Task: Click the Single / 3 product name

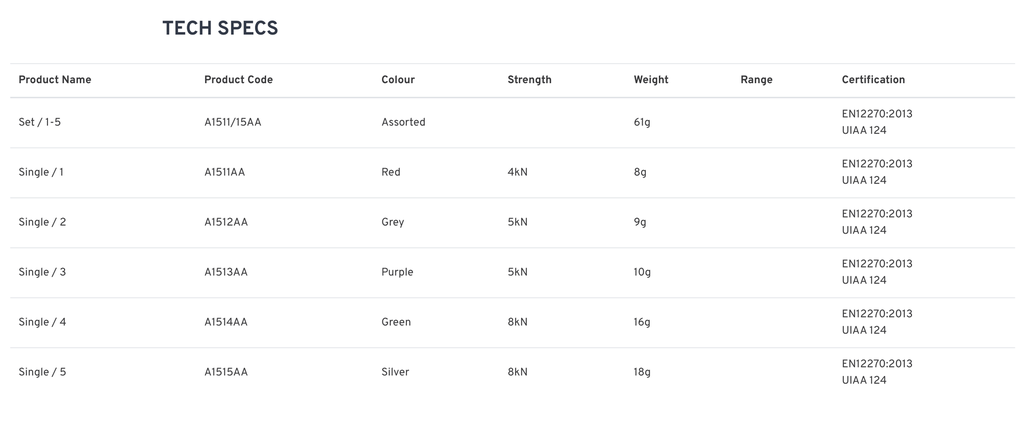Action: point(42,272)
